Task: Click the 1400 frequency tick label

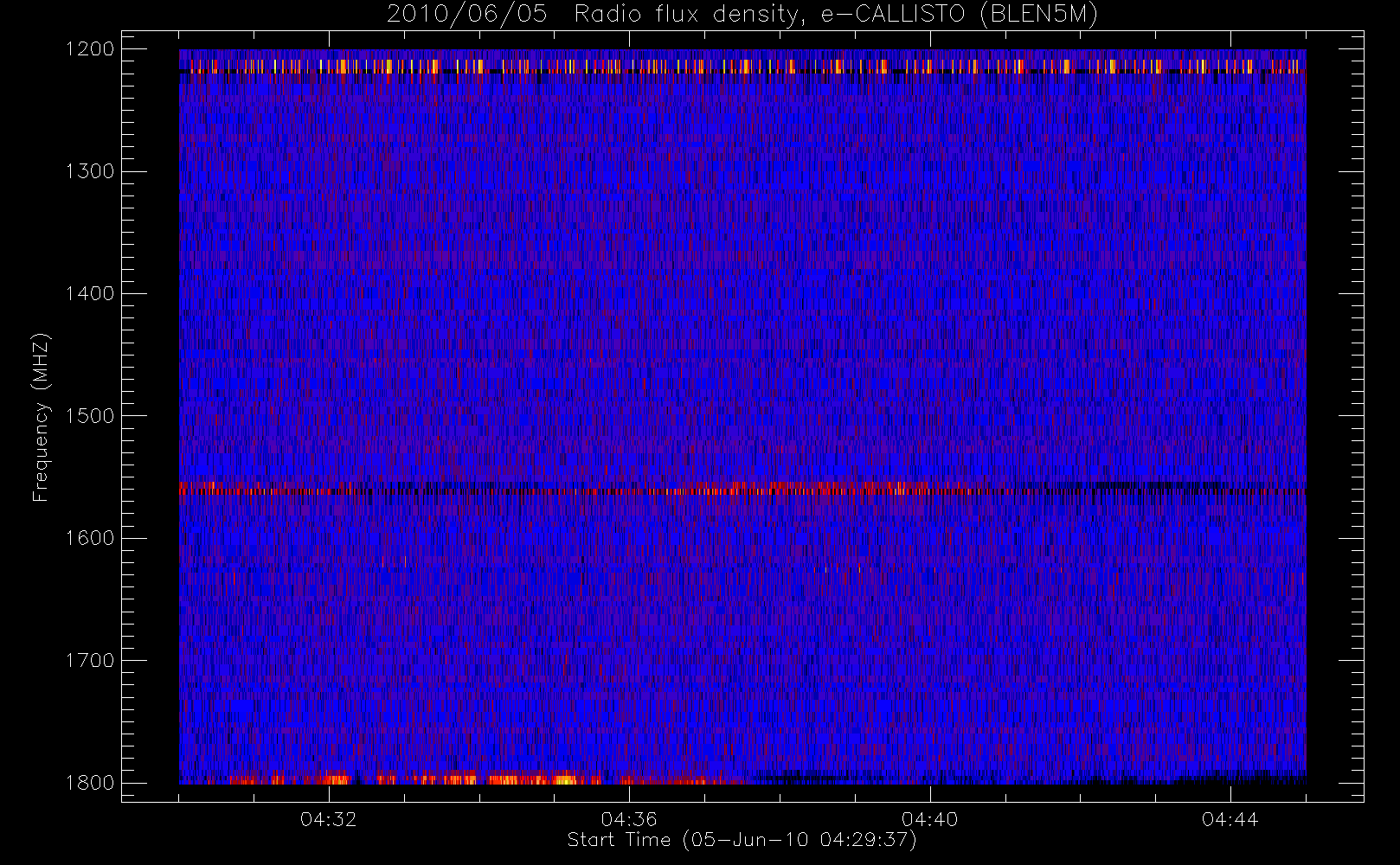Action: point(91,294)
